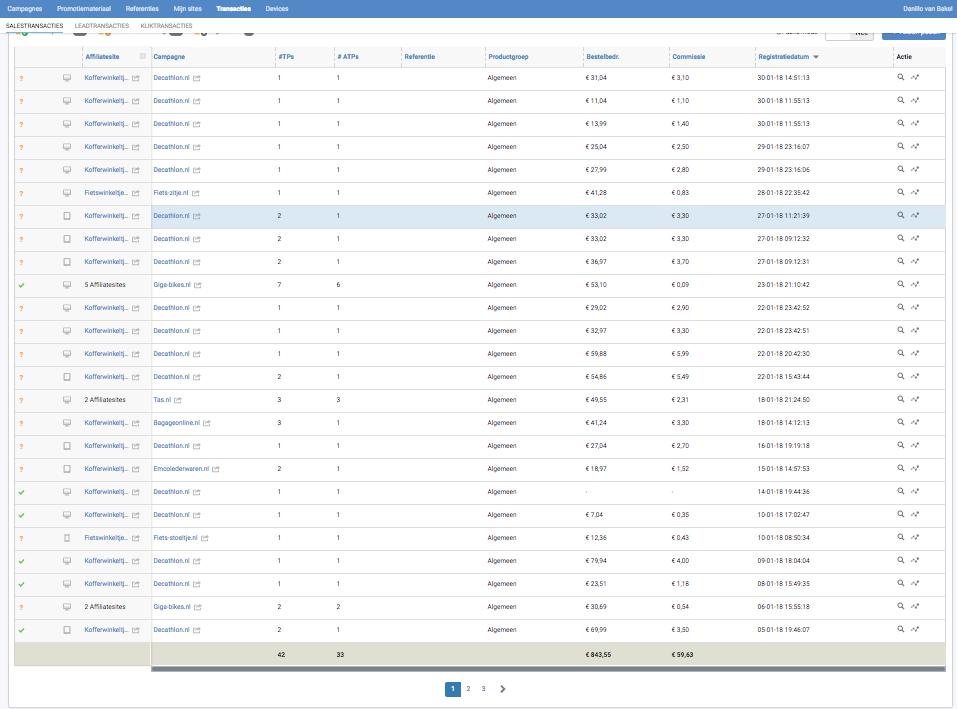The image size is (957, 709).
Task: Click magnifier for the Fiets-zitje.nl transaction
Action: point(900,192)
